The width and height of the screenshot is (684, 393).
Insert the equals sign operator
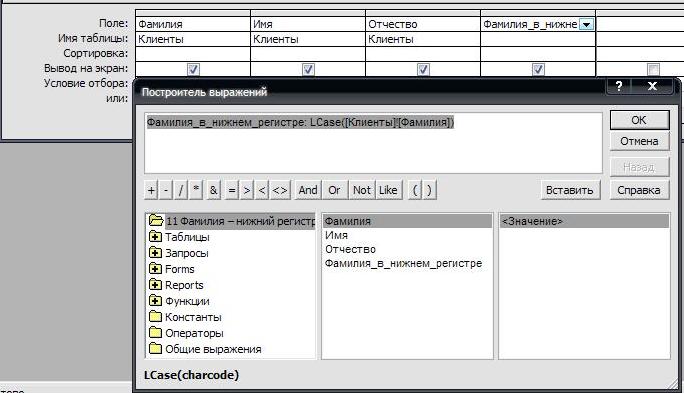pos(232,190)
